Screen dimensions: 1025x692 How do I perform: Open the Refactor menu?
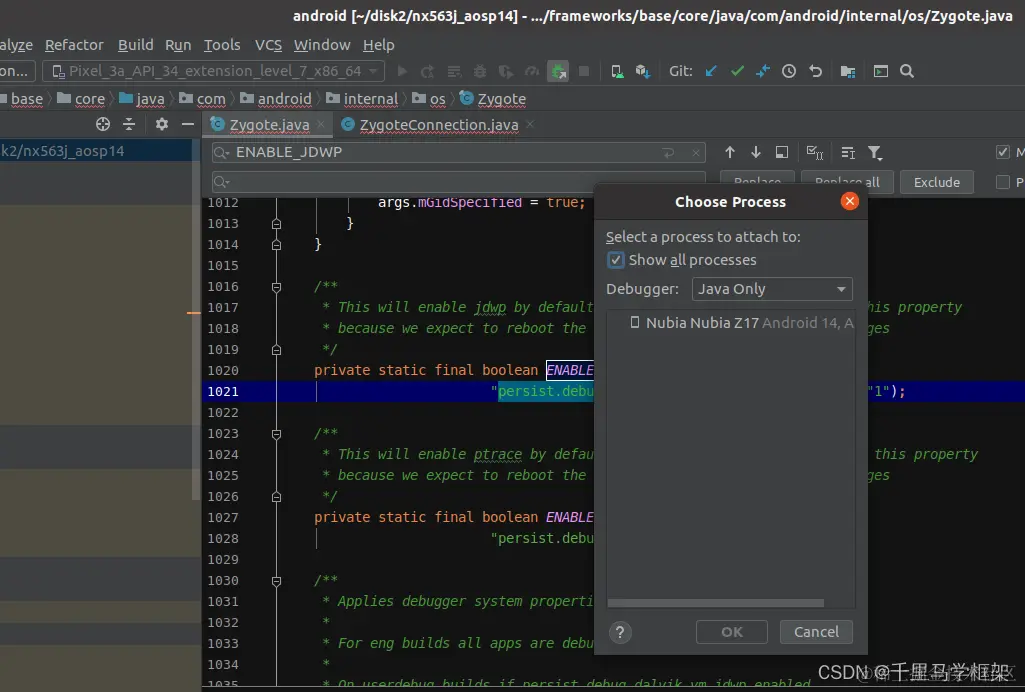pos(74,45)
